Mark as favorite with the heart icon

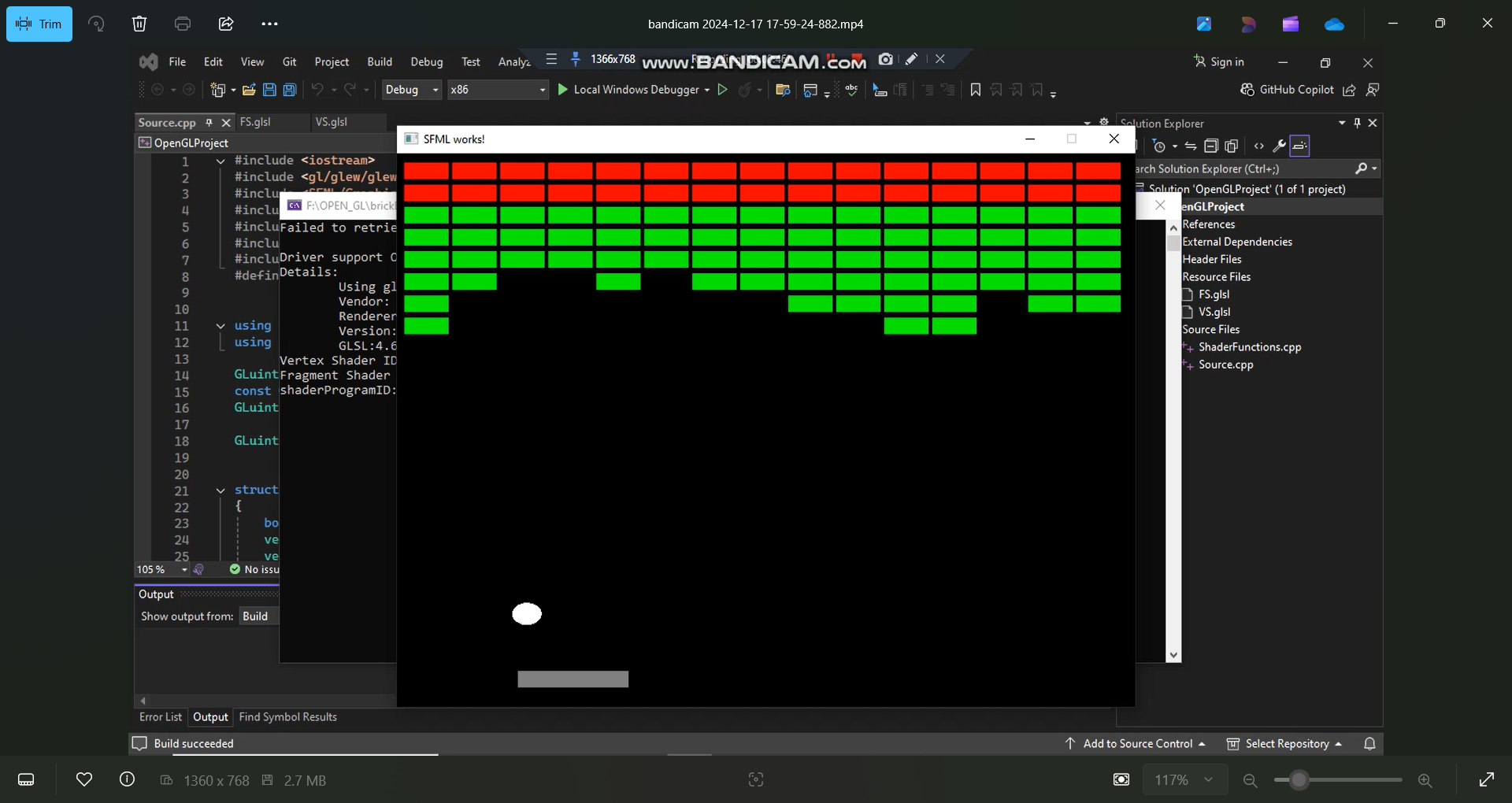[84, 779]
